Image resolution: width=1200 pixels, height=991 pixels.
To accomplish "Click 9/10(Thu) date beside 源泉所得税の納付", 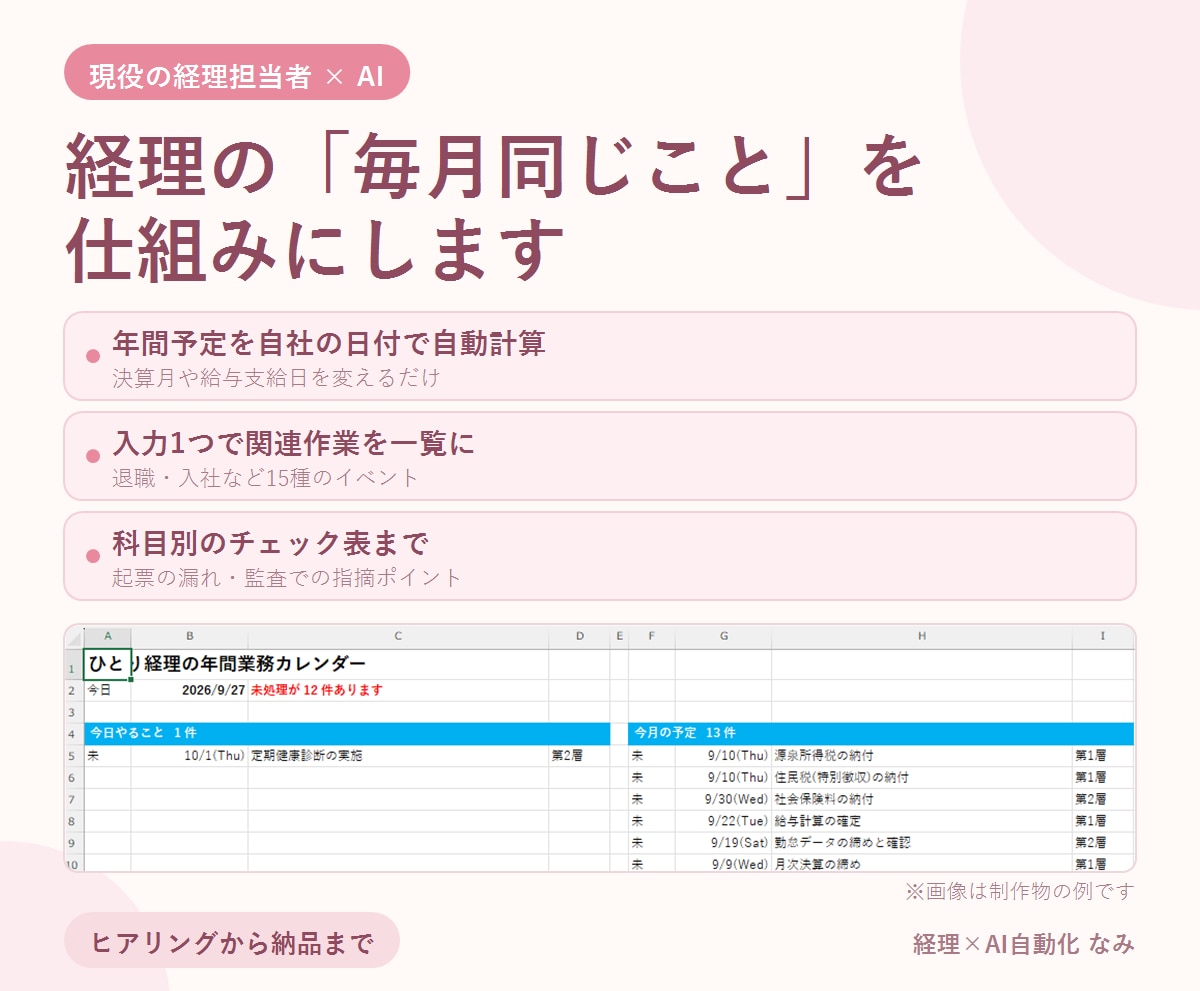I will pyautogui.click(x=738, y=756).
